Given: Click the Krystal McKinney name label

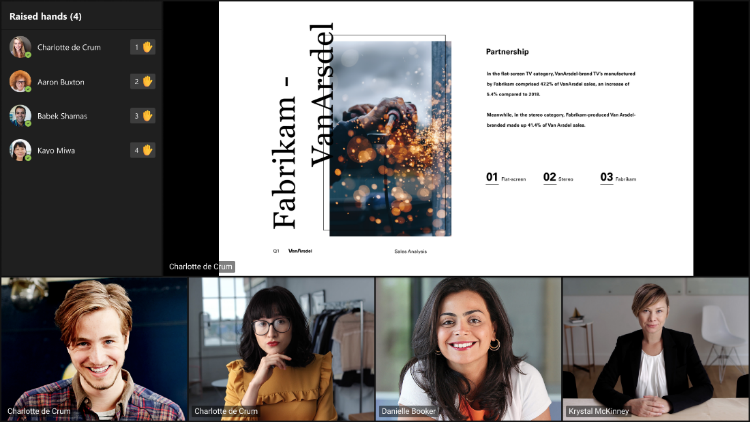Looking at the screenshot, I should (x=598, y=411).
